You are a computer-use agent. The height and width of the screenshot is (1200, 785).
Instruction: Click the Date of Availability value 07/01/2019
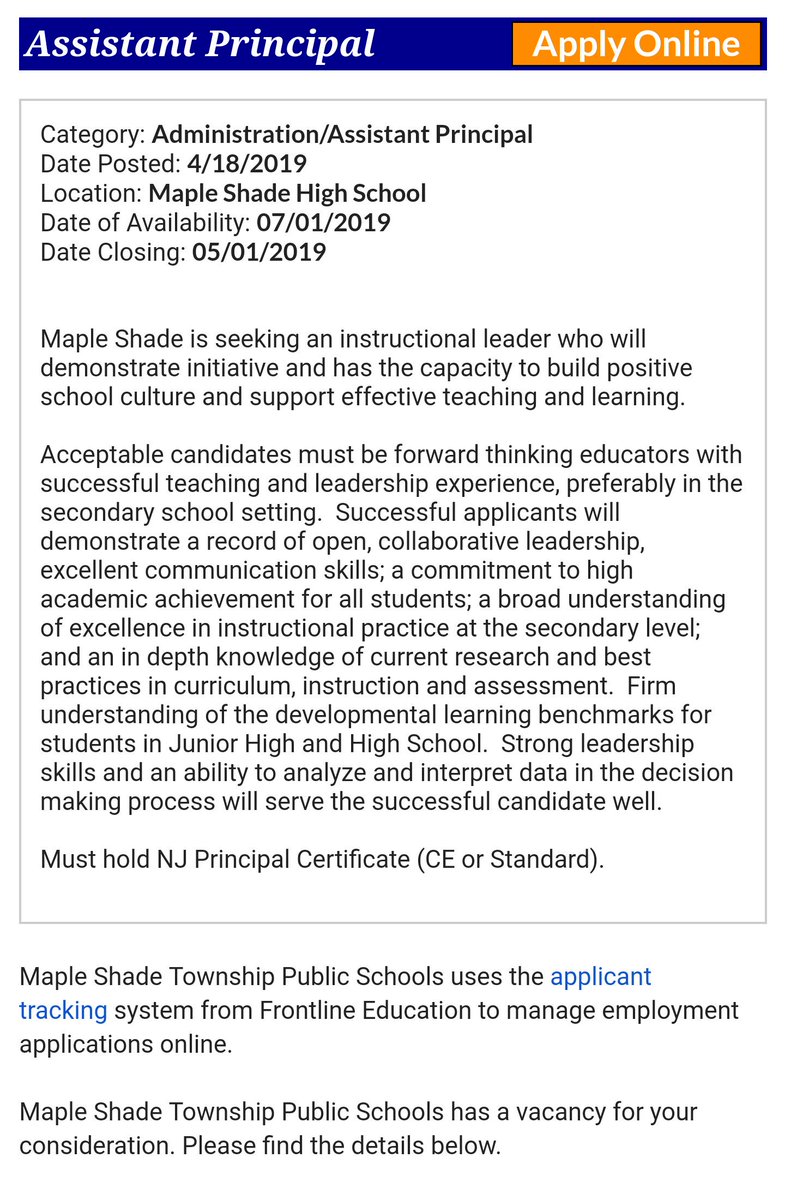pos(323,222)
